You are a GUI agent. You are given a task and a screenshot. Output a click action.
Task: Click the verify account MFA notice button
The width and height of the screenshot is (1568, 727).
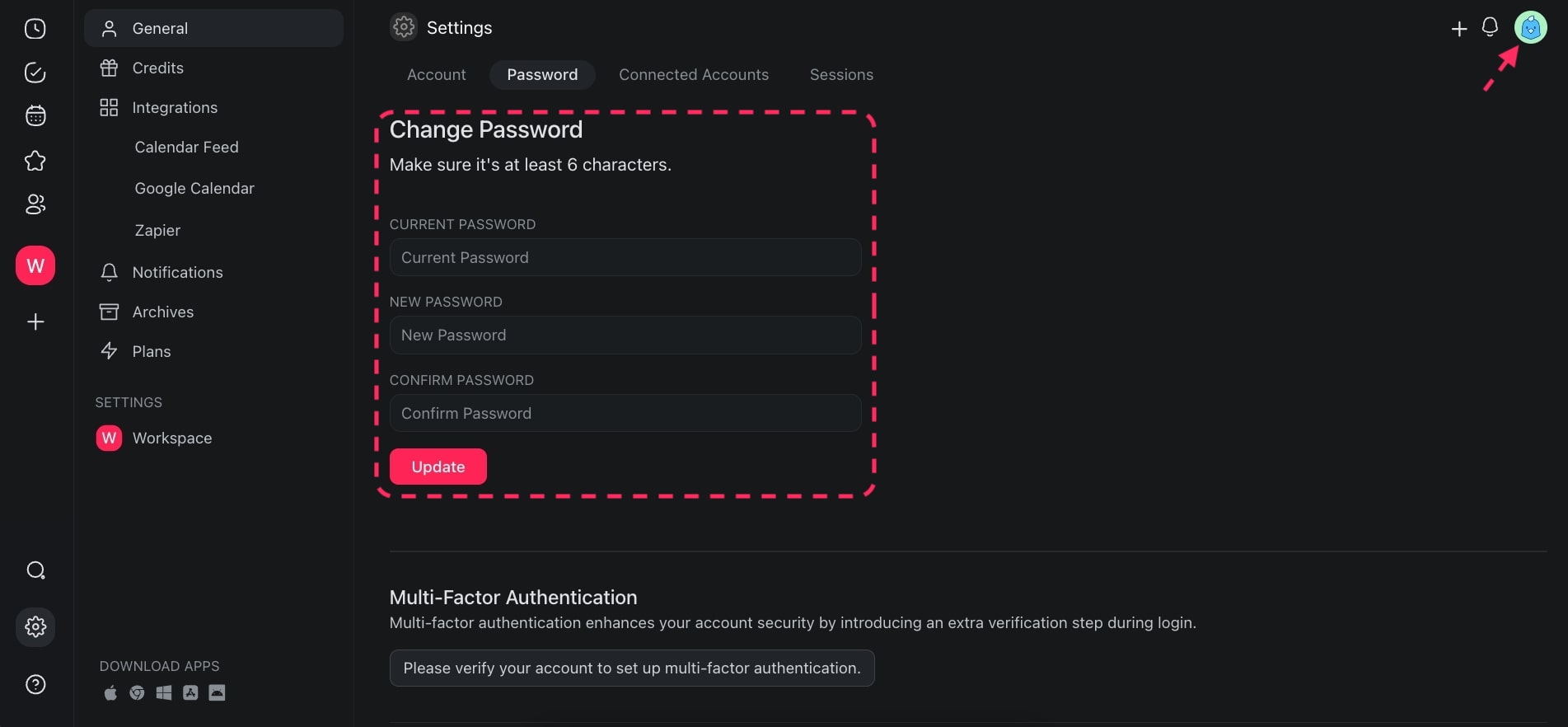point(632,668)
